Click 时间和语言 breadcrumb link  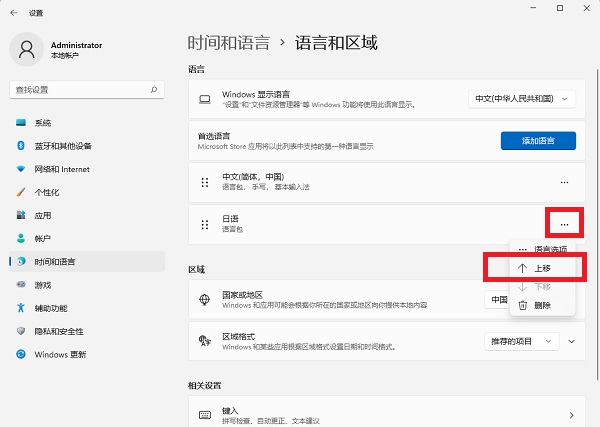pyautogui.click(x=229, y=42)
